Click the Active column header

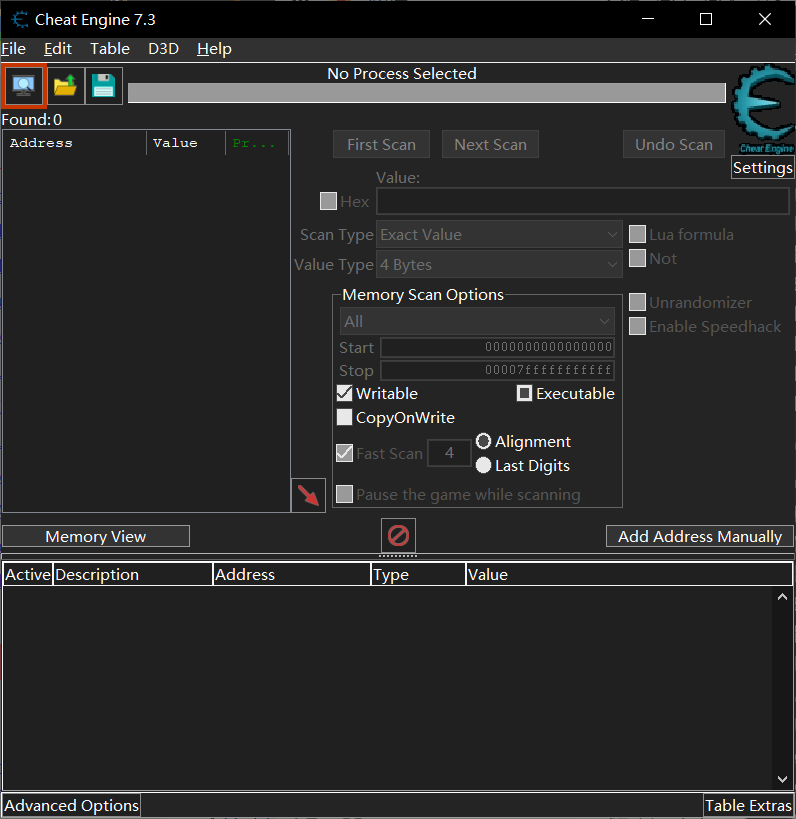pyautogui.click(x=28, y=575)
